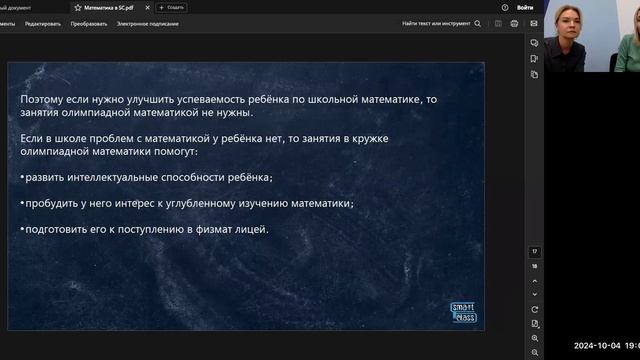Star the Математика в SC.pdf tab
This screenshot has width=640, height=360.
tap(78, 8)
